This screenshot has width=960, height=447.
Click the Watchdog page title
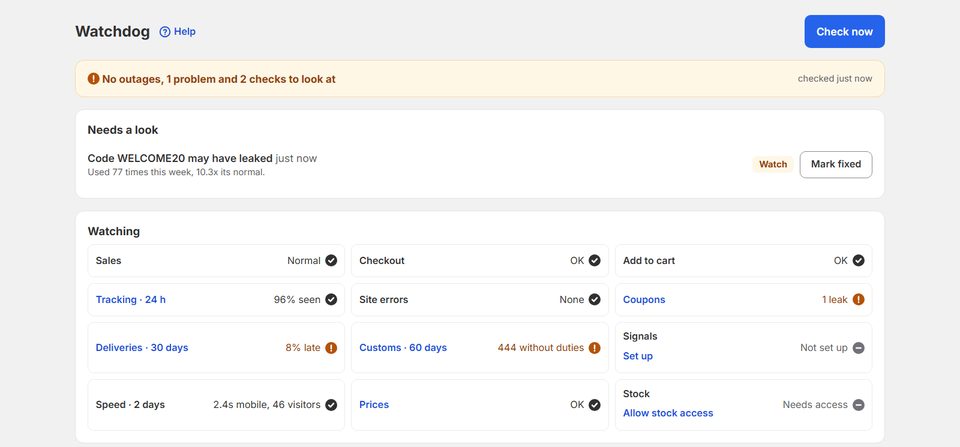pyautogui.click(x=113, y=32)
